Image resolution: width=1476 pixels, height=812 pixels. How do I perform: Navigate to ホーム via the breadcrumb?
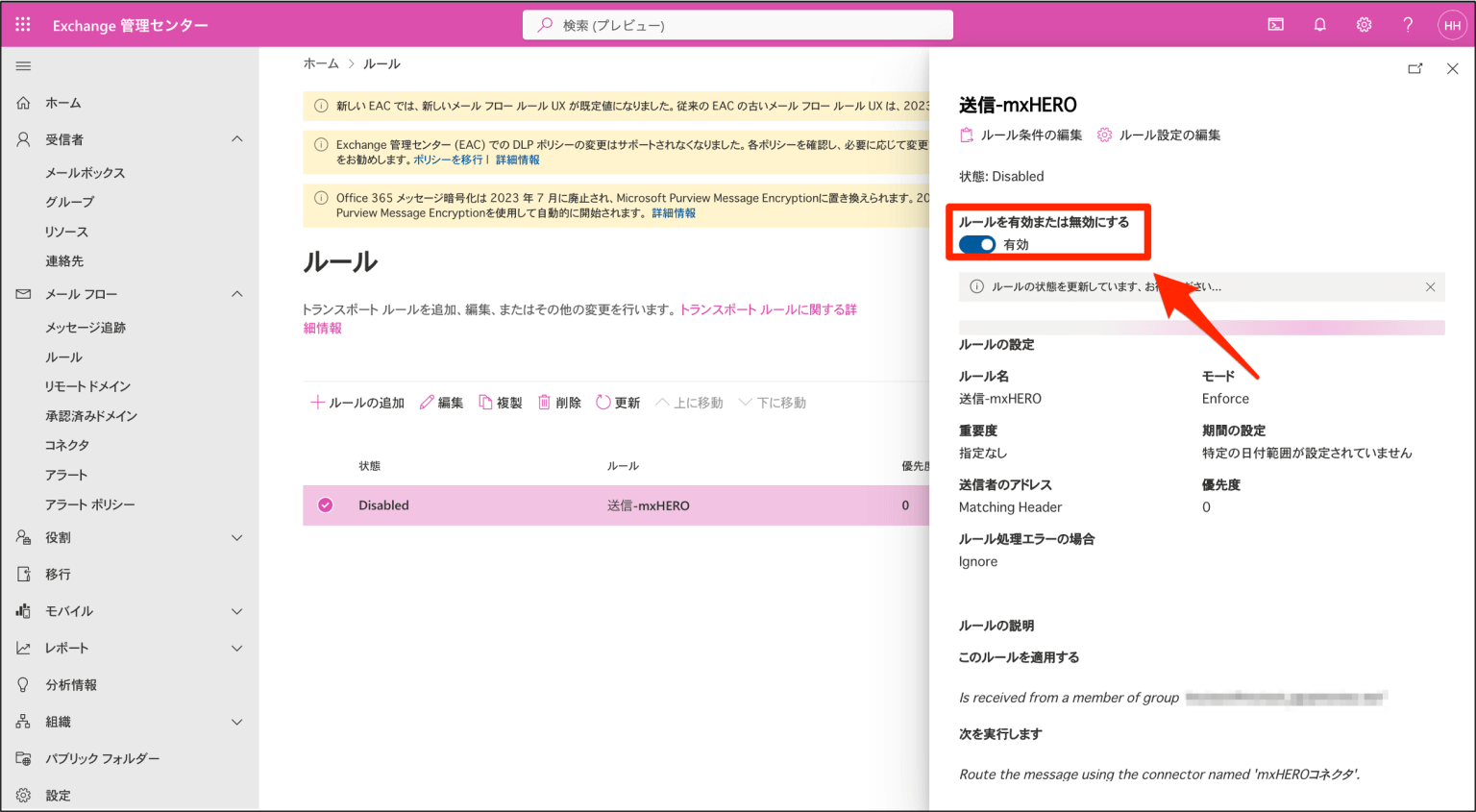321,63
